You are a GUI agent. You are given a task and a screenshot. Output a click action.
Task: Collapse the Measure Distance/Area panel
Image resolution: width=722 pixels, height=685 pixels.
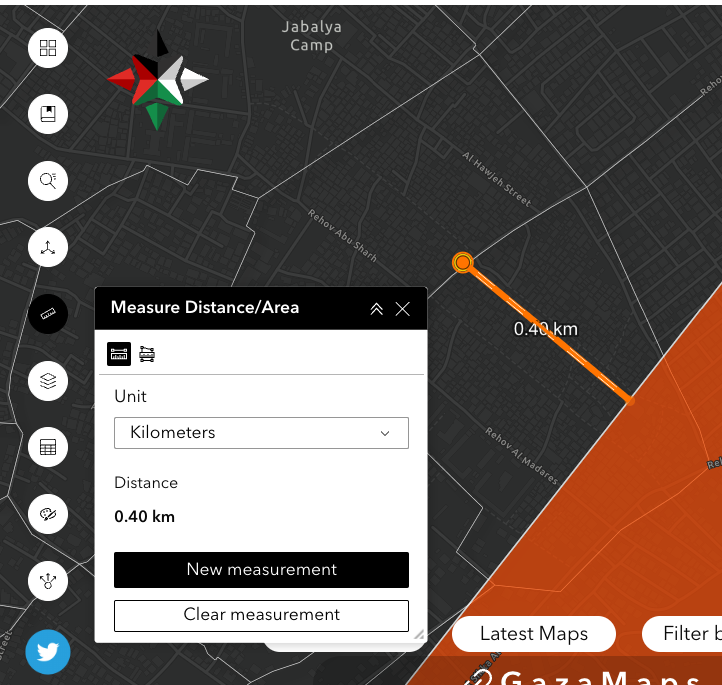(376, 309)
